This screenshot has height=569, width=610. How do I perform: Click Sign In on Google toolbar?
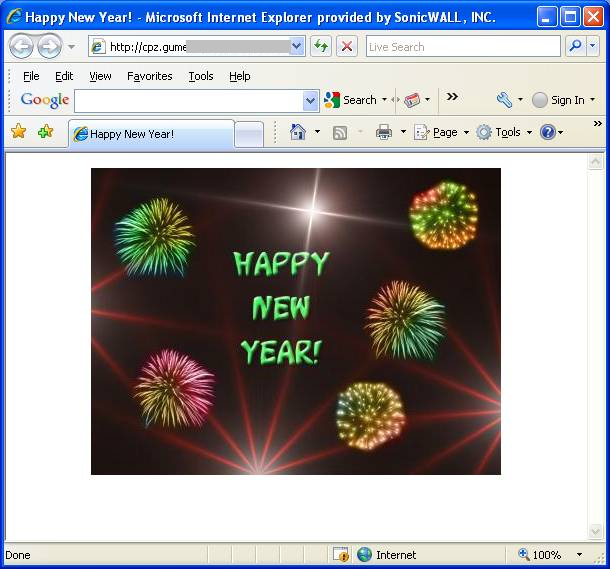tap(559, 100)
